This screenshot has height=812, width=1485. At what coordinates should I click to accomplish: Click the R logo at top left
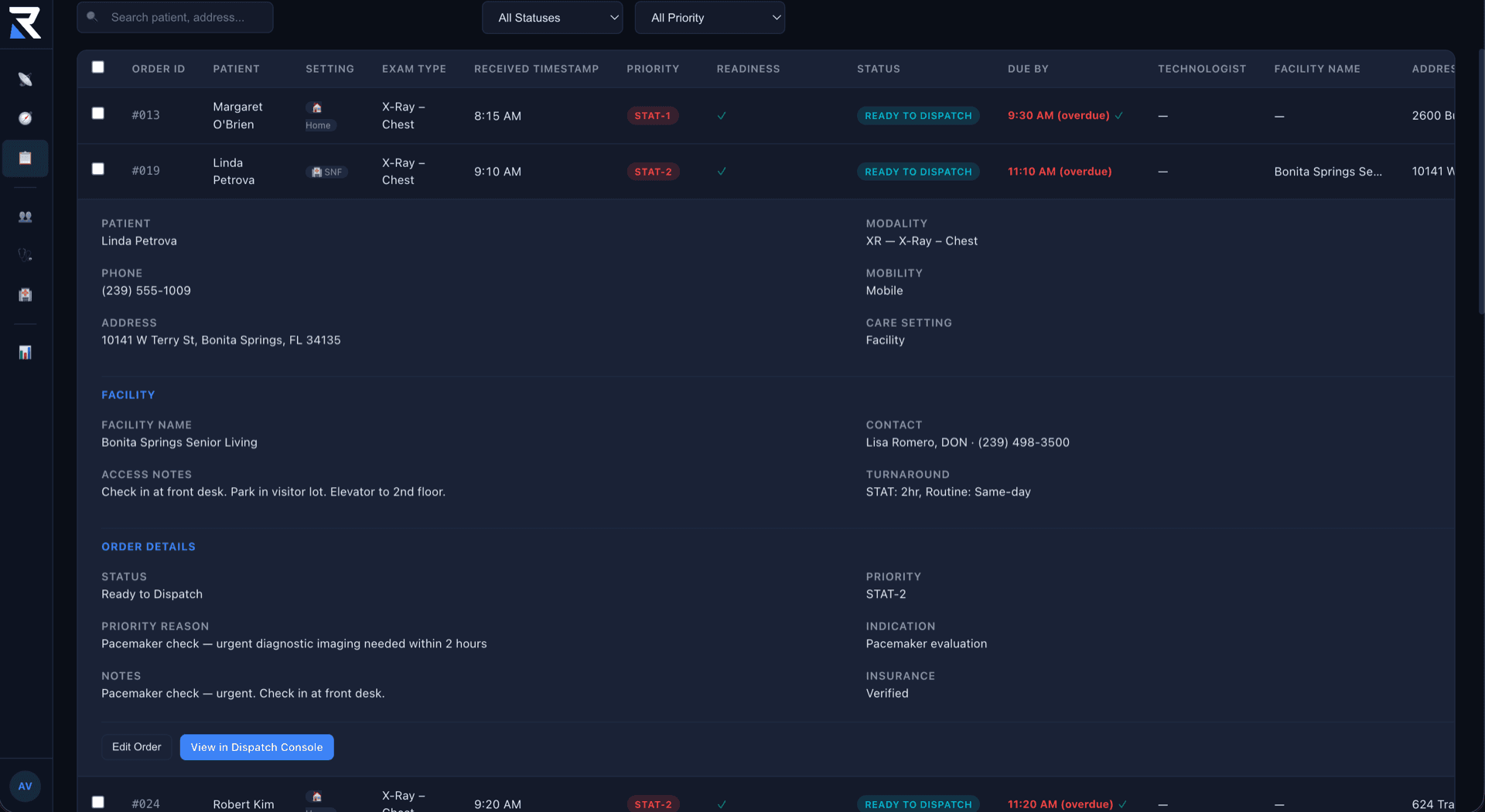pyautogui.click(x=26, y=22)
